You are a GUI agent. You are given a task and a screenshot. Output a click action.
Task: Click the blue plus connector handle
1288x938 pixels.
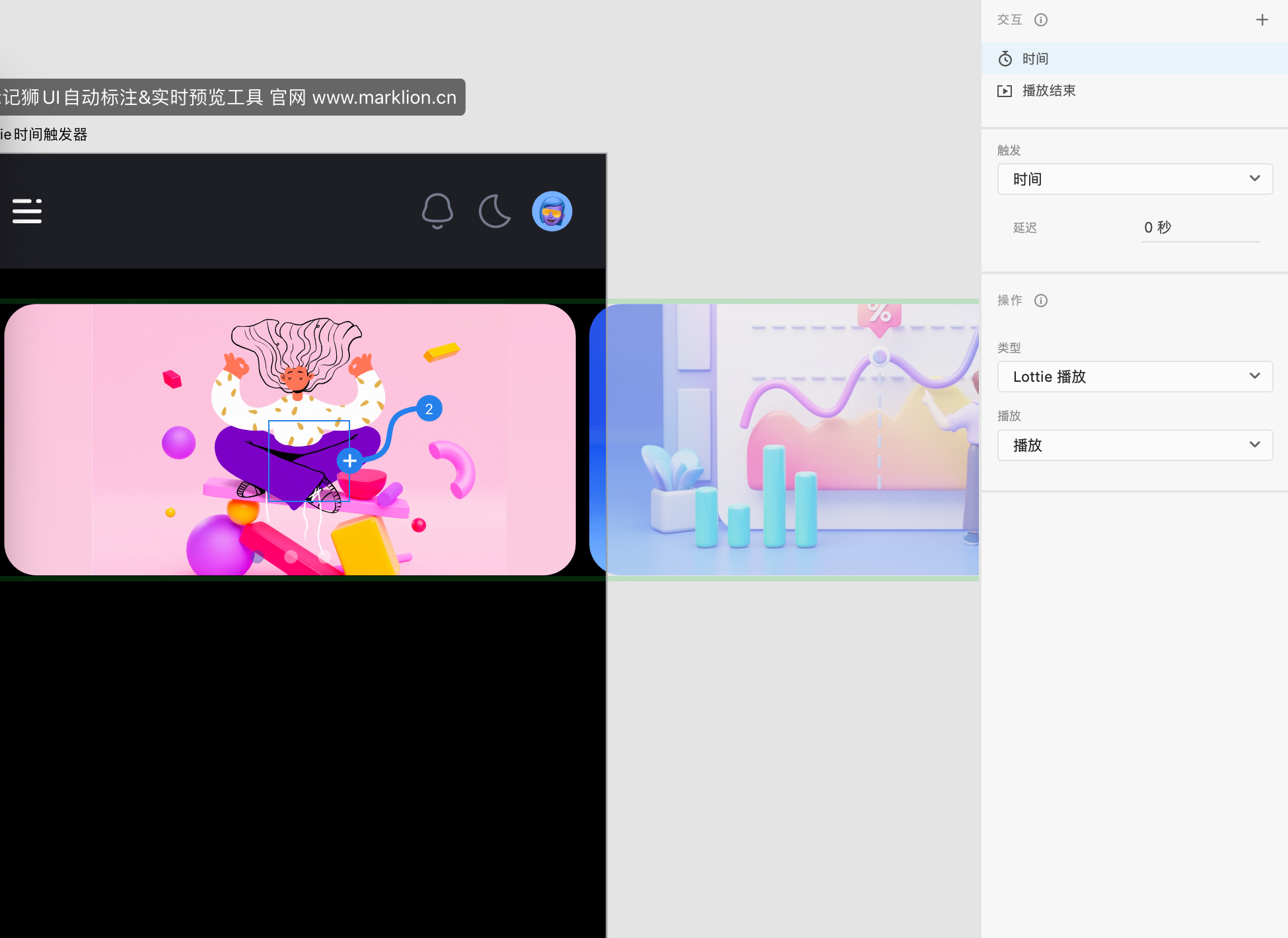(349, 460)
